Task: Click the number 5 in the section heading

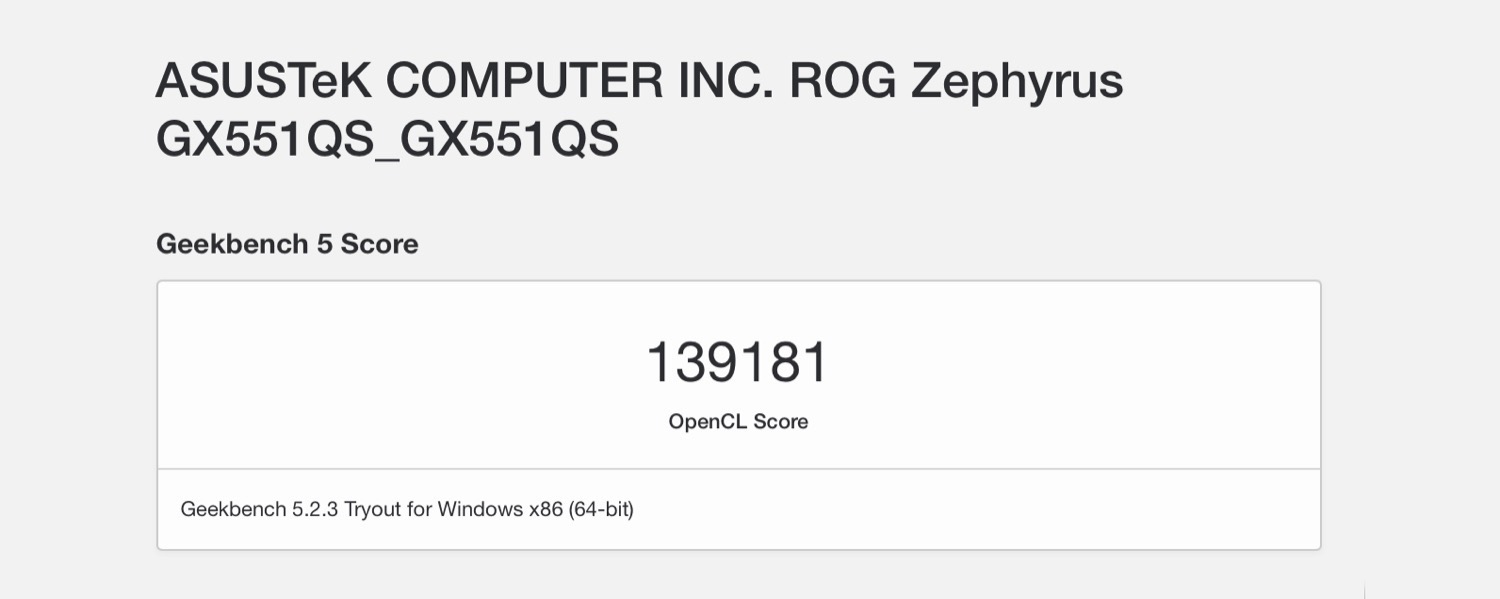Action: click(x=324, y=244)
